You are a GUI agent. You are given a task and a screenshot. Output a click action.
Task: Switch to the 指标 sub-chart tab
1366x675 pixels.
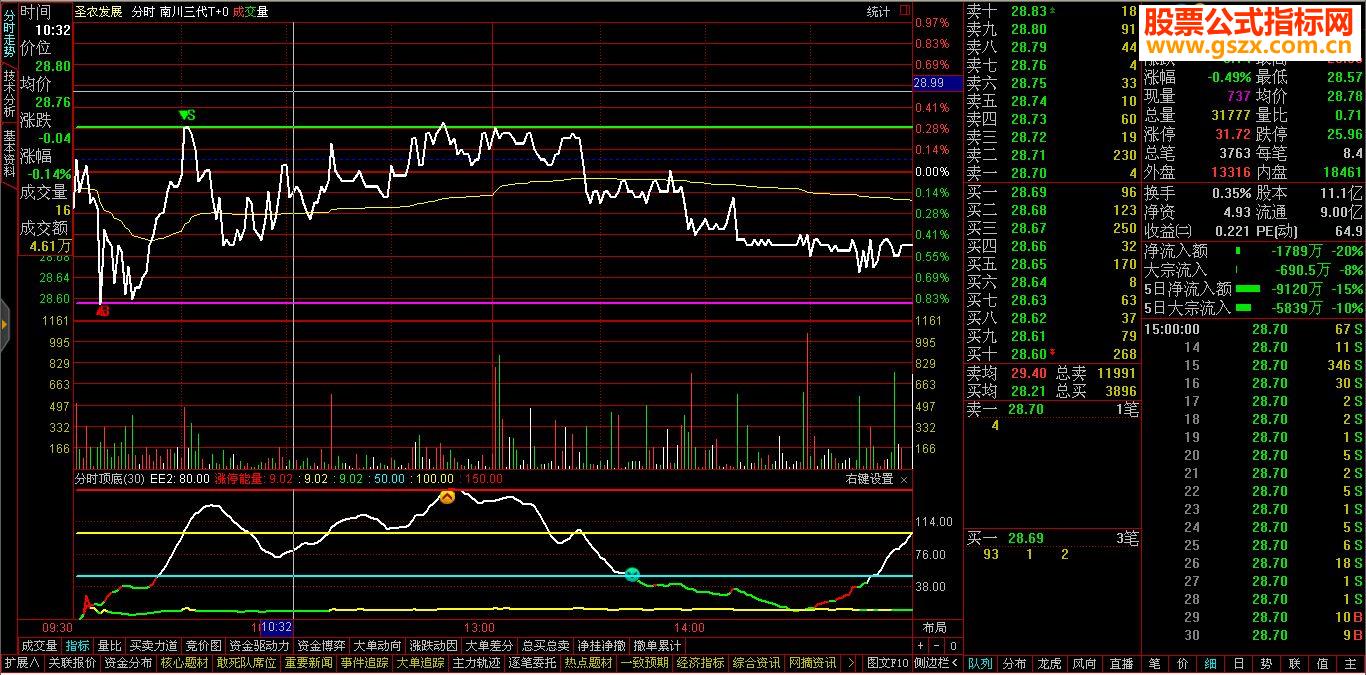click(x=78, y=646)
